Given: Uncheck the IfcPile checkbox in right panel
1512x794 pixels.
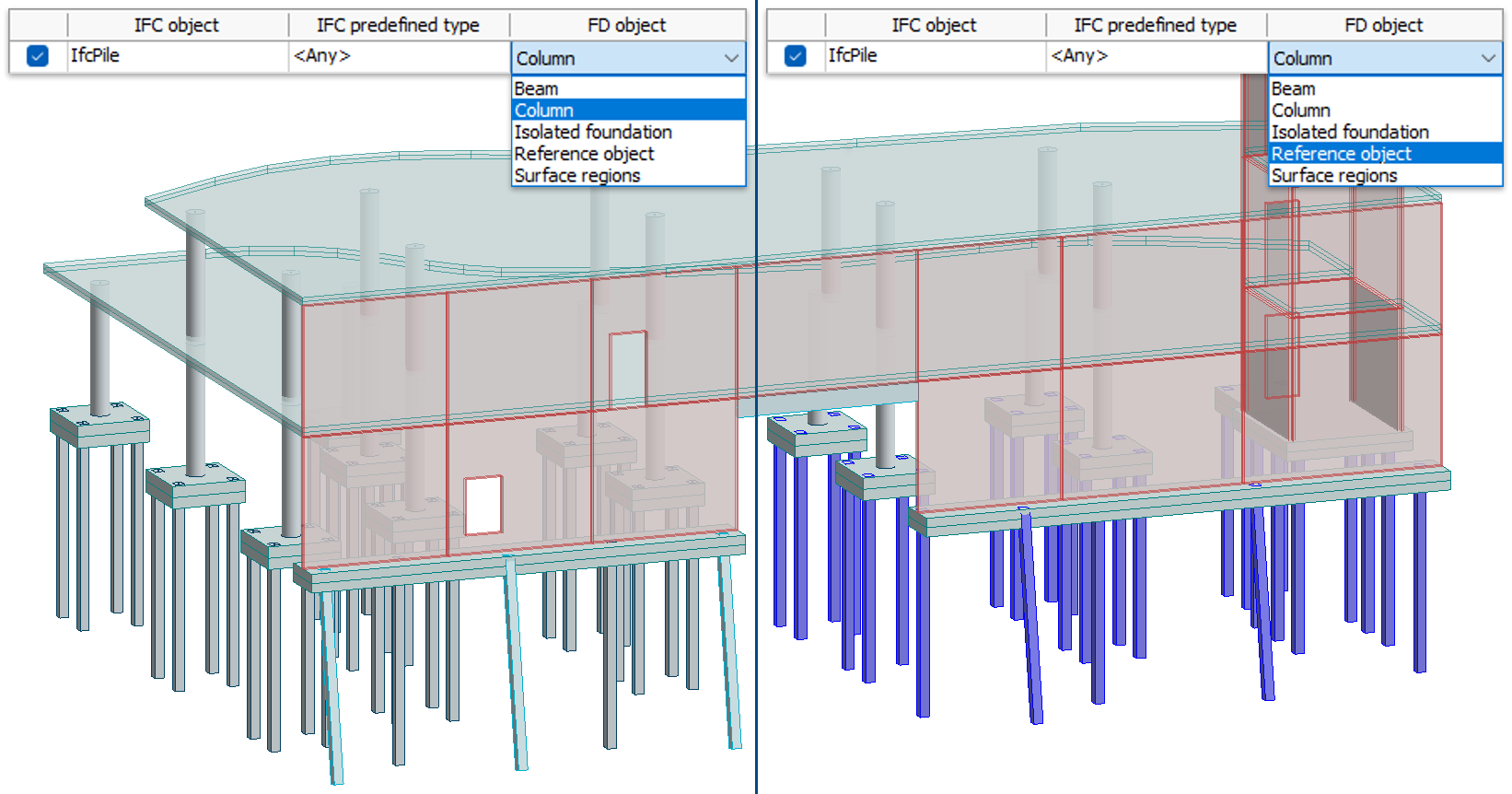Looking at the screenshot, I should [796, 56].
